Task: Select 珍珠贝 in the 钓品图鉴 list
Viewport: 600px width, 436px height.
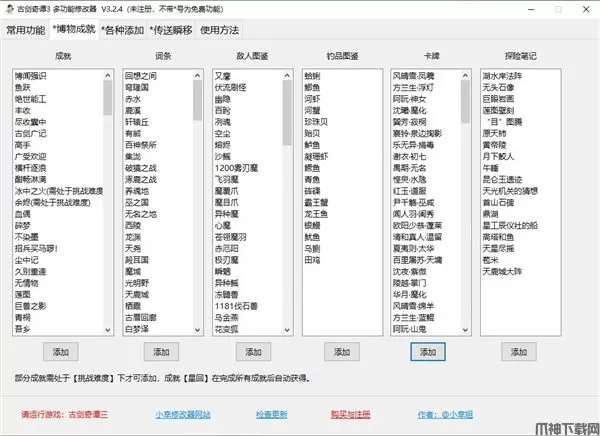Action: coord(316,122)
